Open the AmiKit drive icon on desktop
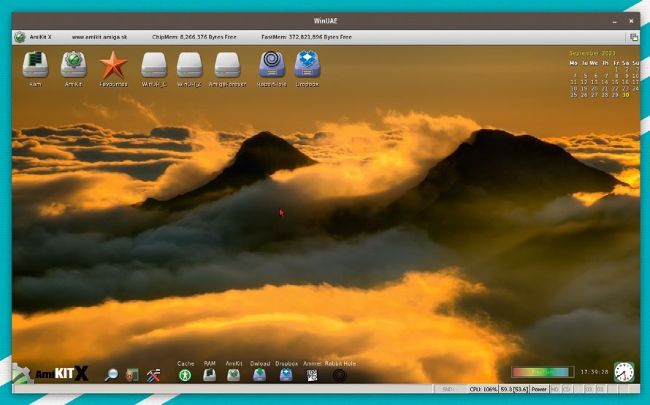The image size is (650, 405). point(73,66)
